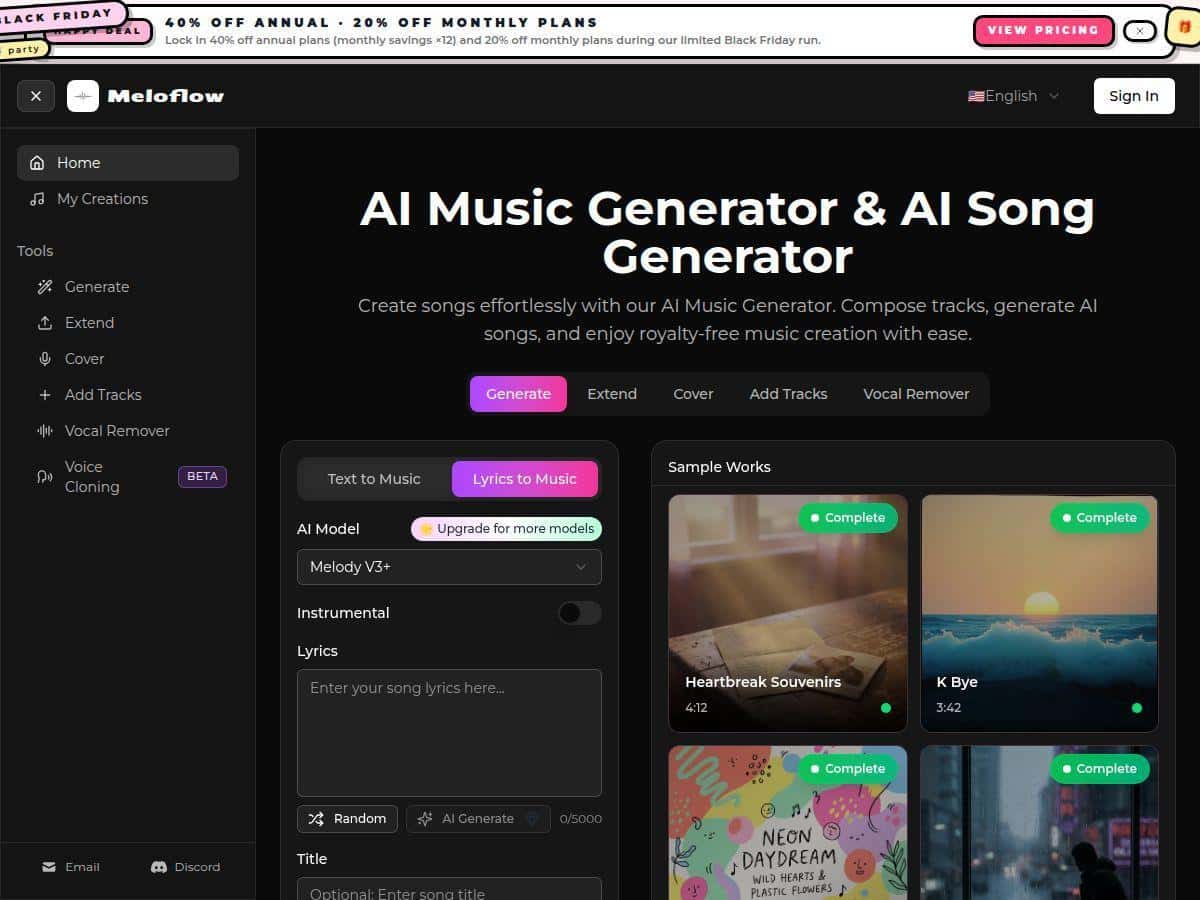Select the Home icon in the sidebar

point(37,162)
